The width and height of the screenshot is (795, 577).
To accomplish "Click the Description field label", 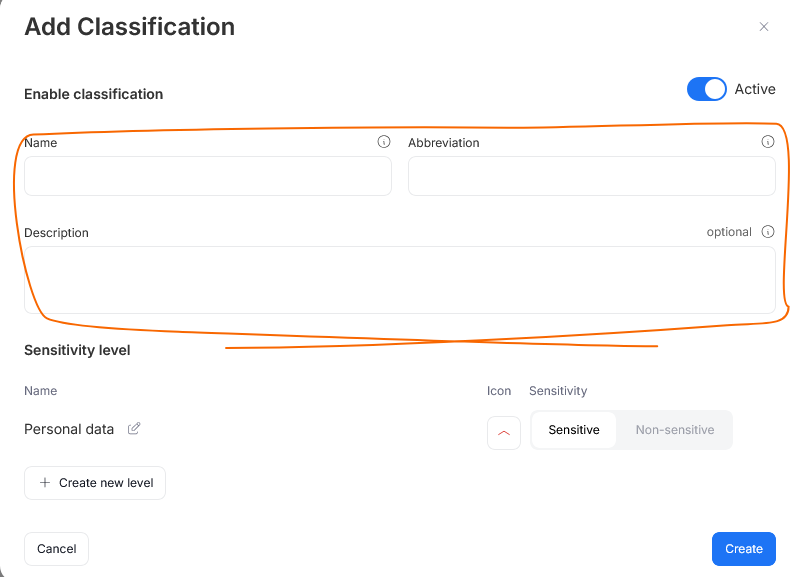I will tap(56, 233).
